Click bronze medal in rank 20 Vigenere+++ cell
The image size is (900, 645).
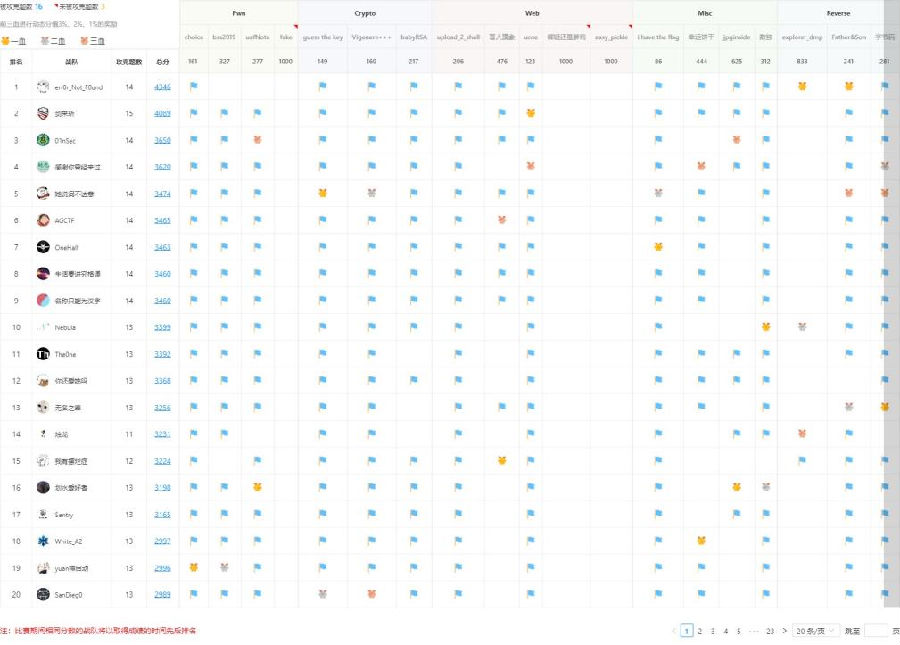click(x=371, y=594)
